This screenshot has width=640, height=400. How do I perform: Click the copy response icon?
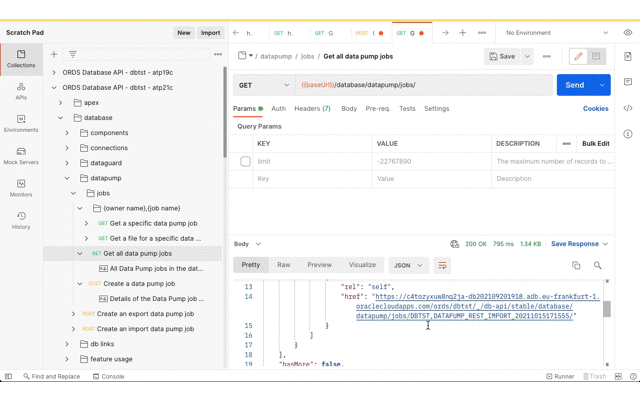[576, 266]
